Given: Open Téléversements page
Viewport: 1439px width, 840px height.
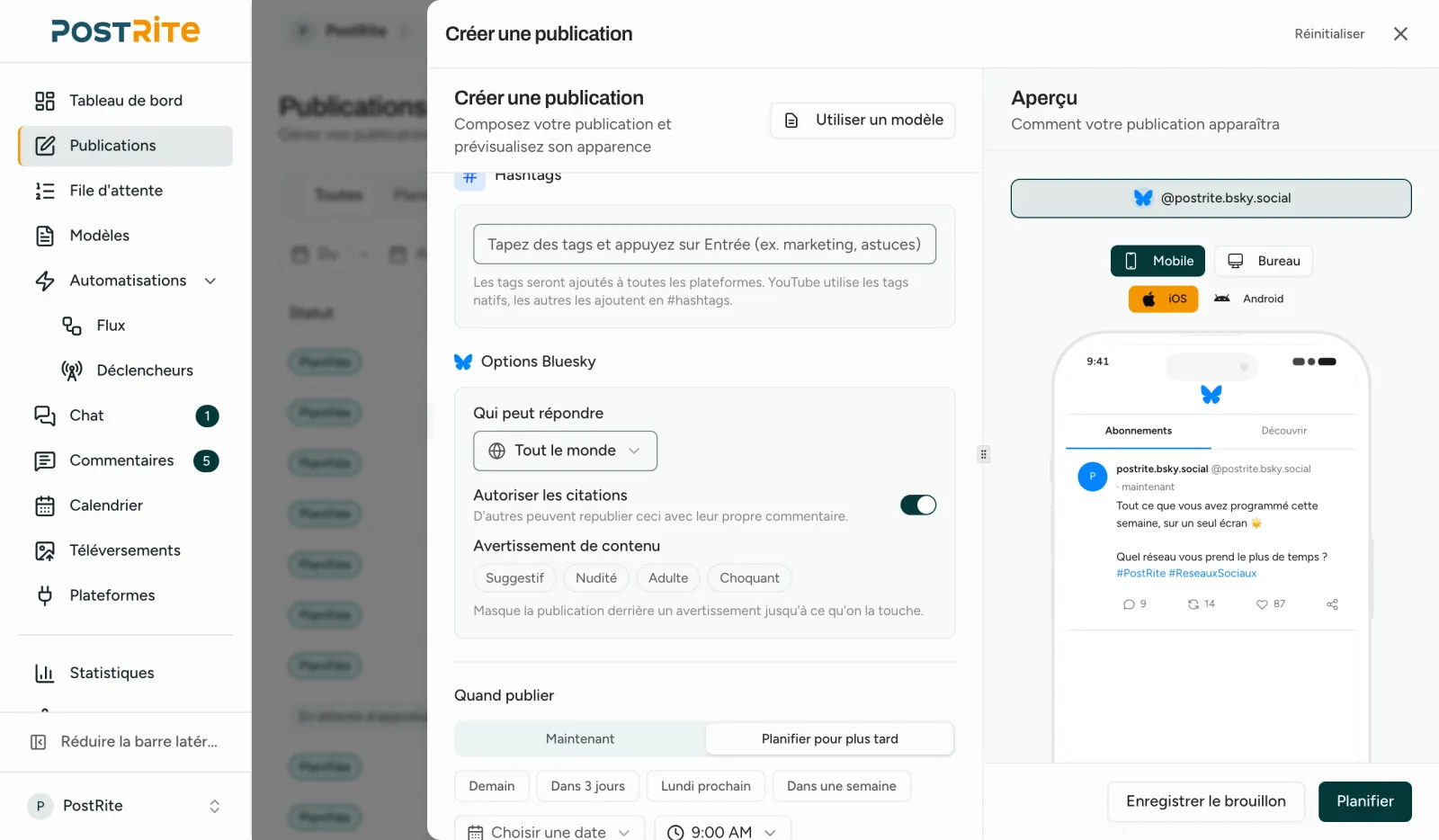Looking at the screenshot, I should point(125,550).
